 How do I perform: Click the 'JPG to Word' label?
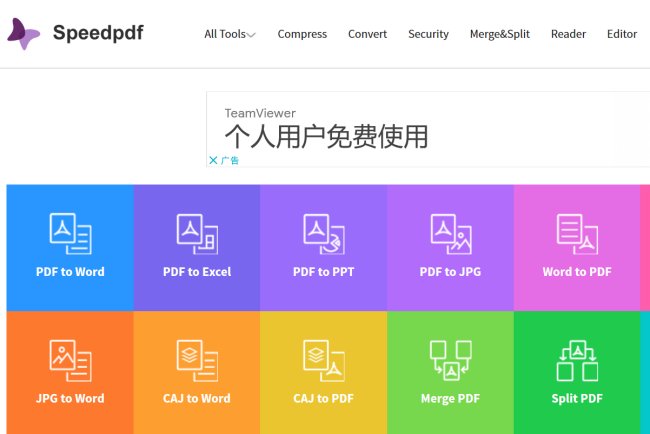pyautogui.click(x=70, y=398)
